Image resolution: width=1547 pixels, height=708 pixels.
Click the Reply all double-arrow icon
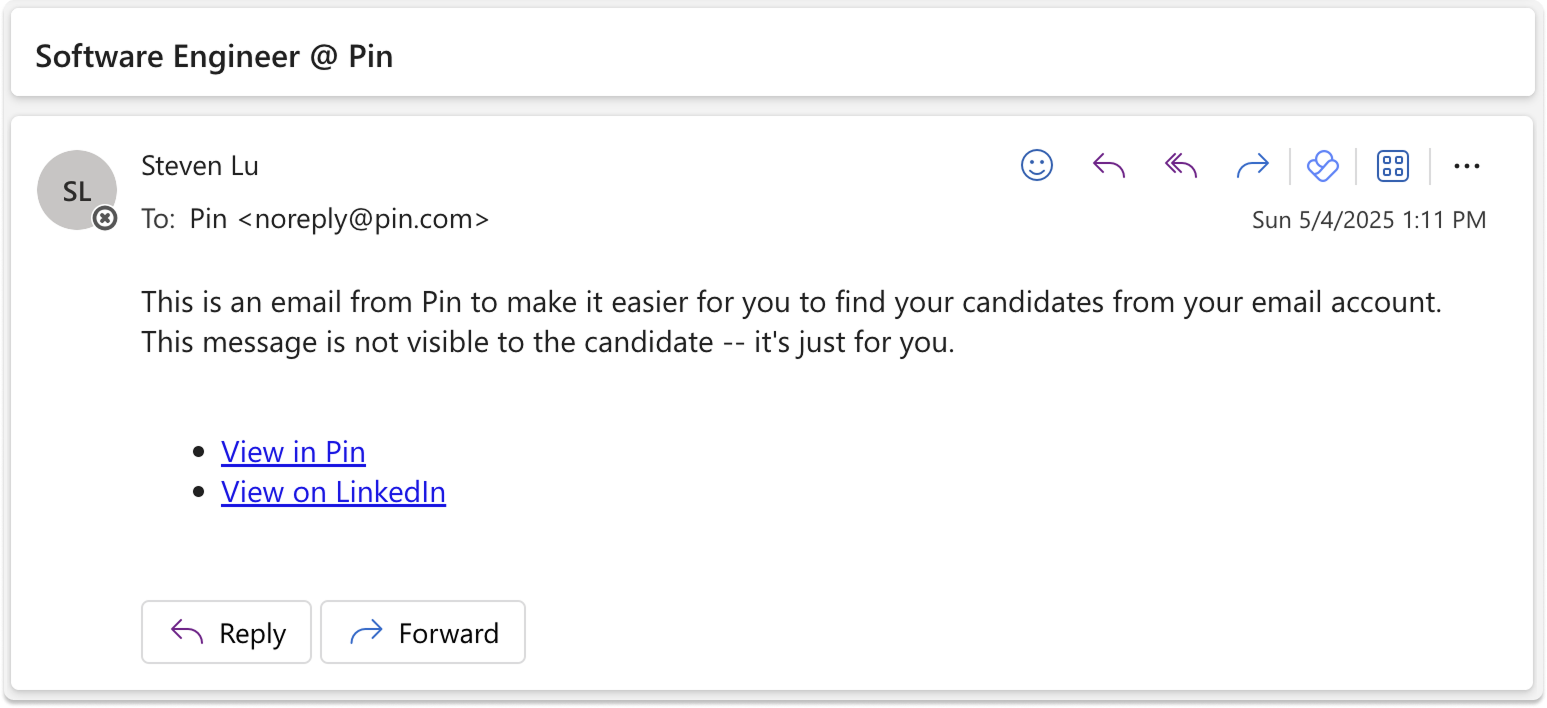pos(1181,165)
